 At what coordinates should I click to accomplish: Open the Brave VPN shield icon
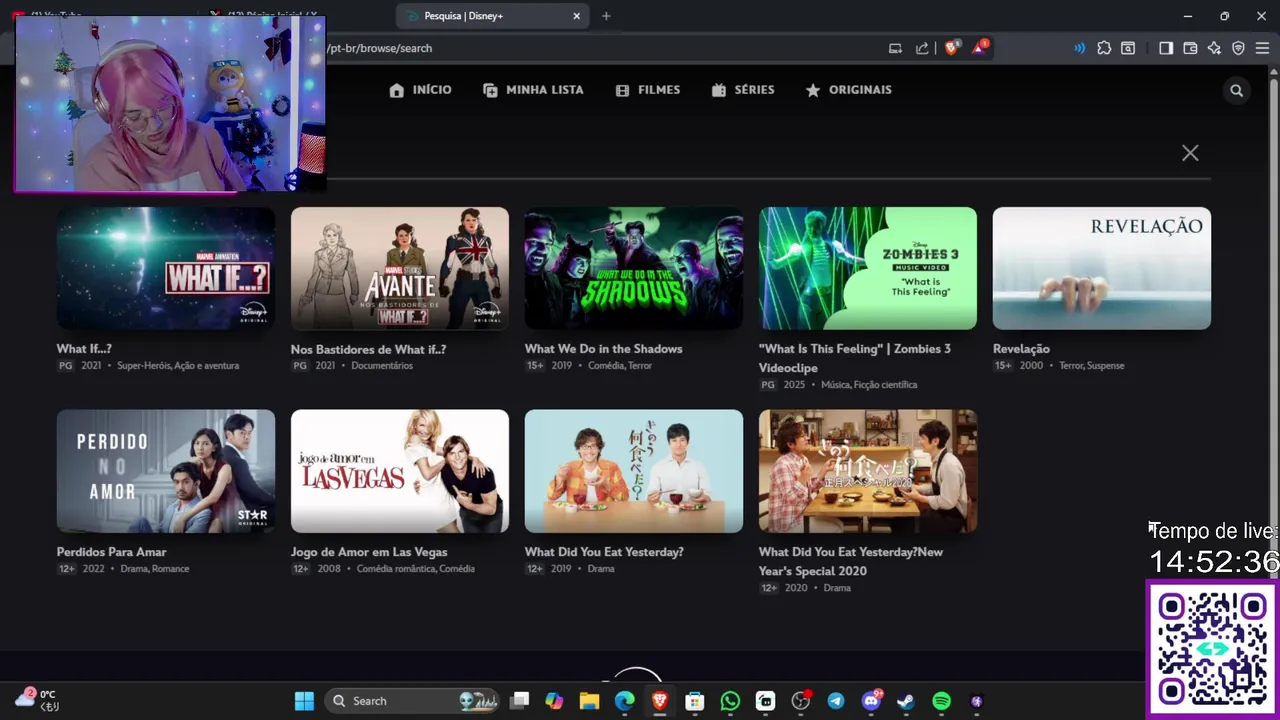(x=1238, y=48)
